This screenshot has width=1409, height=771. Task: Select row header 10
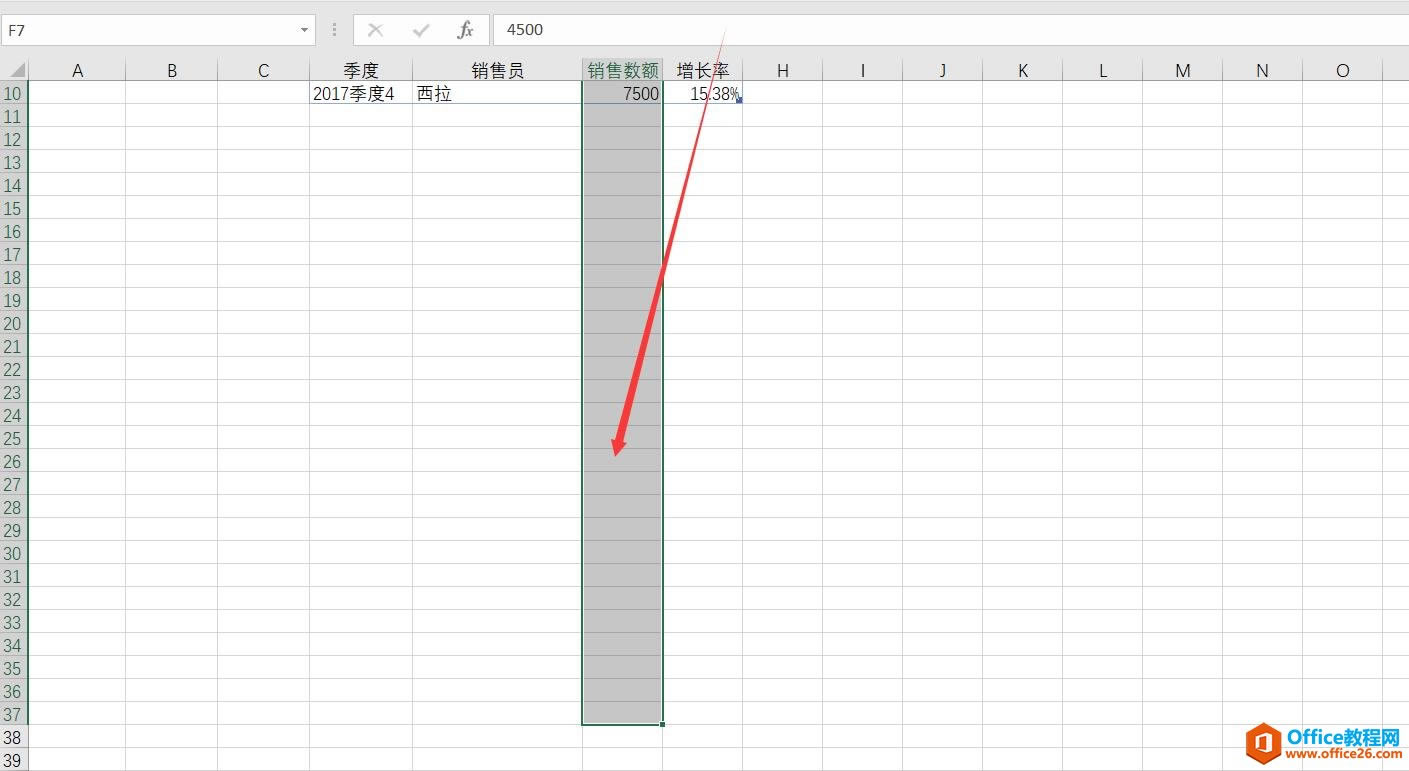13,93
